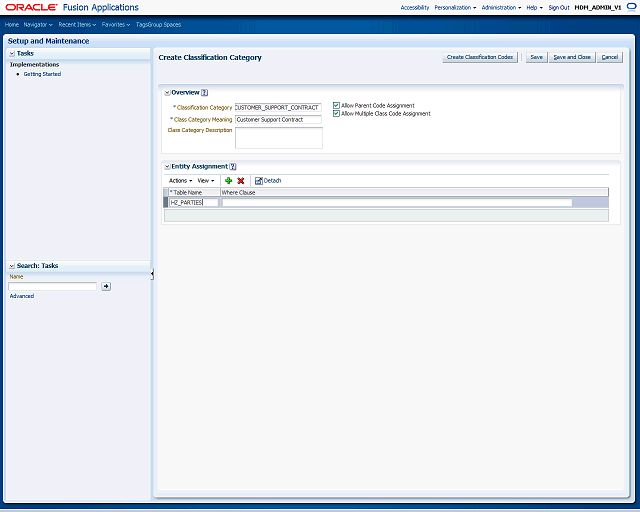The height and width of the screenshot is (512, 640).
Task: Click the Where Clause column header
Action: click(x=414, y=192)
